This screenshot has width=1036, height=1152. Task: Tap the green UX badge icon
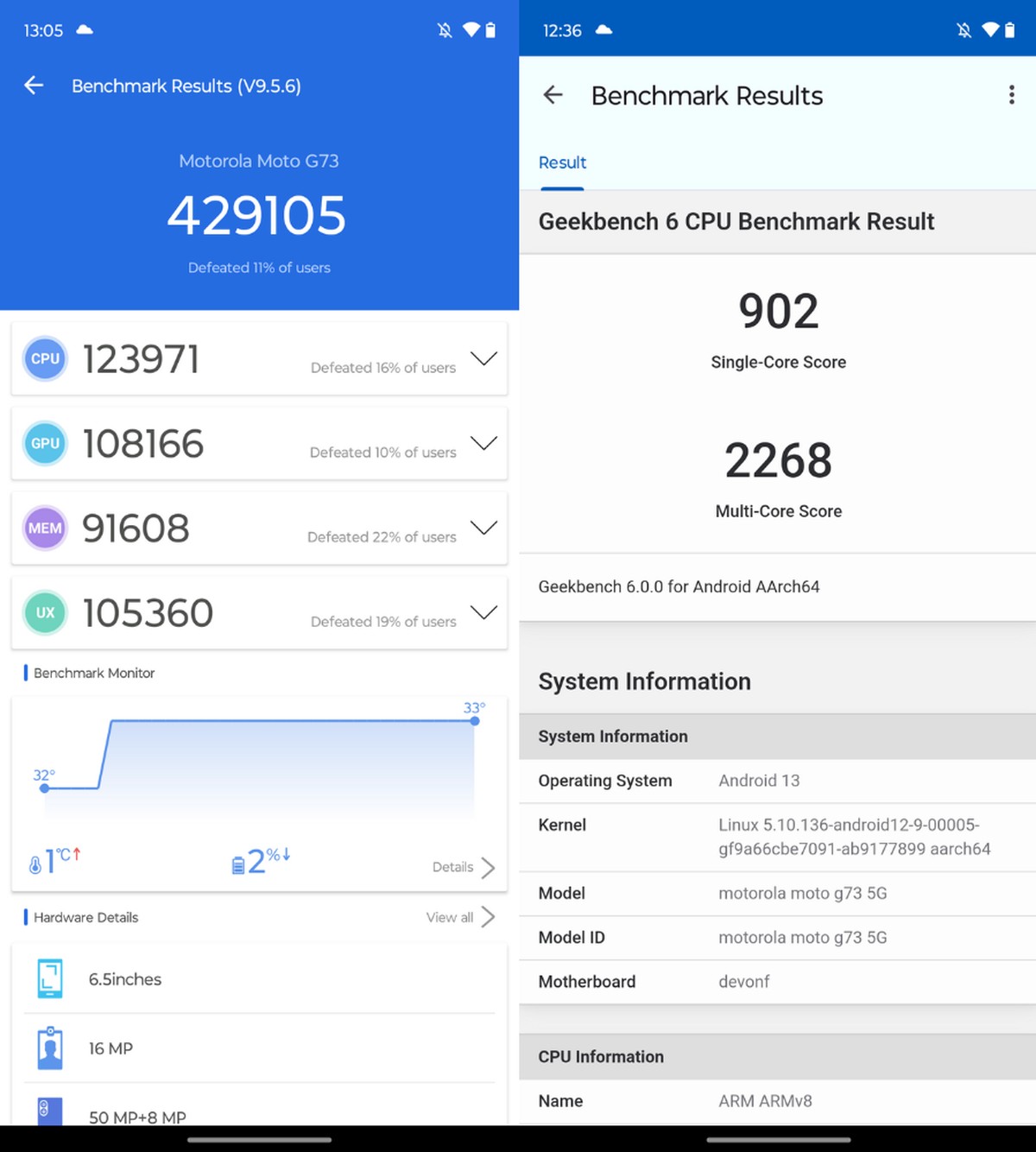[45, 612]
